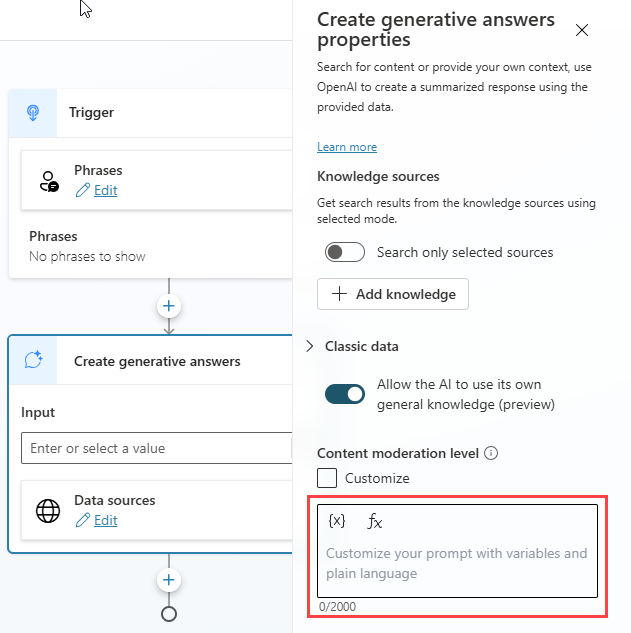Open the fx formula editor icon

point(375,521)
